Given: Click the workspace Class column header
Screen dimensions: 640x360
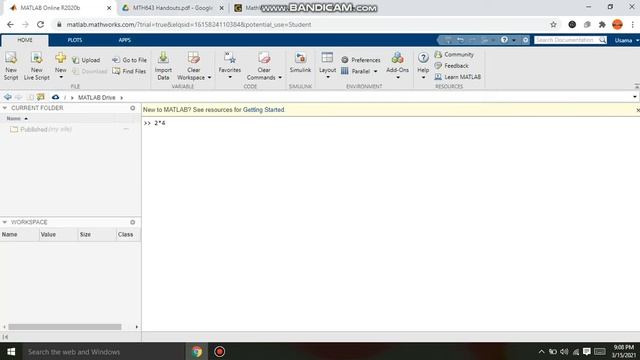Looking at the screenshot, I should (x=128, y=234).
